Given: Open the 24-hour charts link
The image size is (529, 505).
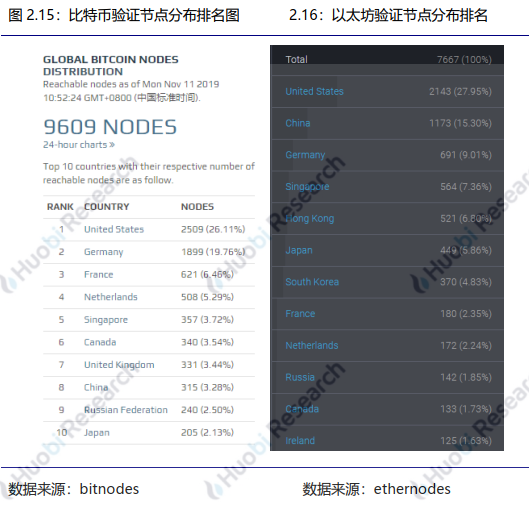Looking at the screenshot, I should (79, 145).
